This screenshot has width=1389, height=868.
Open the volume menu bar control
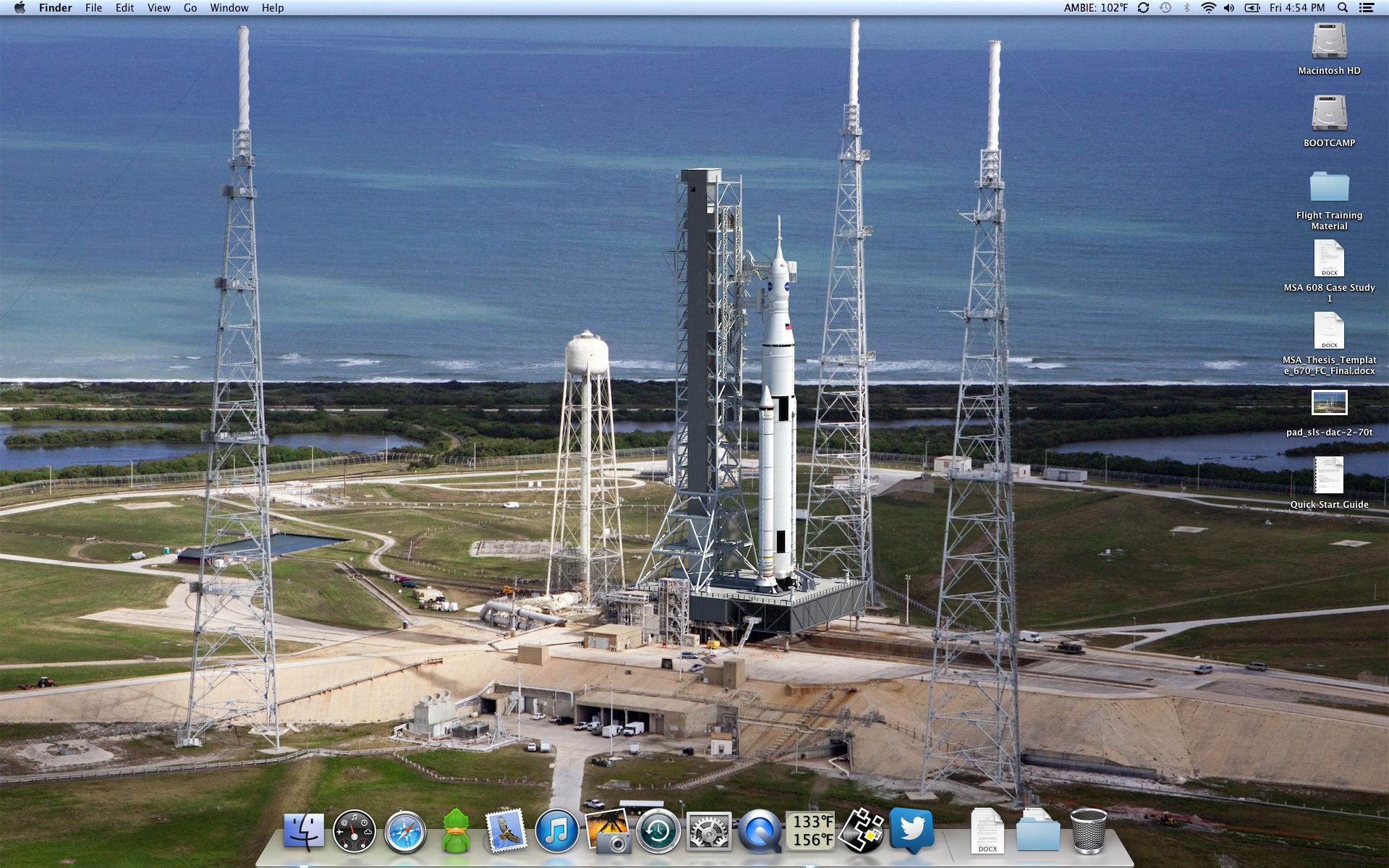coord(1229,8)
